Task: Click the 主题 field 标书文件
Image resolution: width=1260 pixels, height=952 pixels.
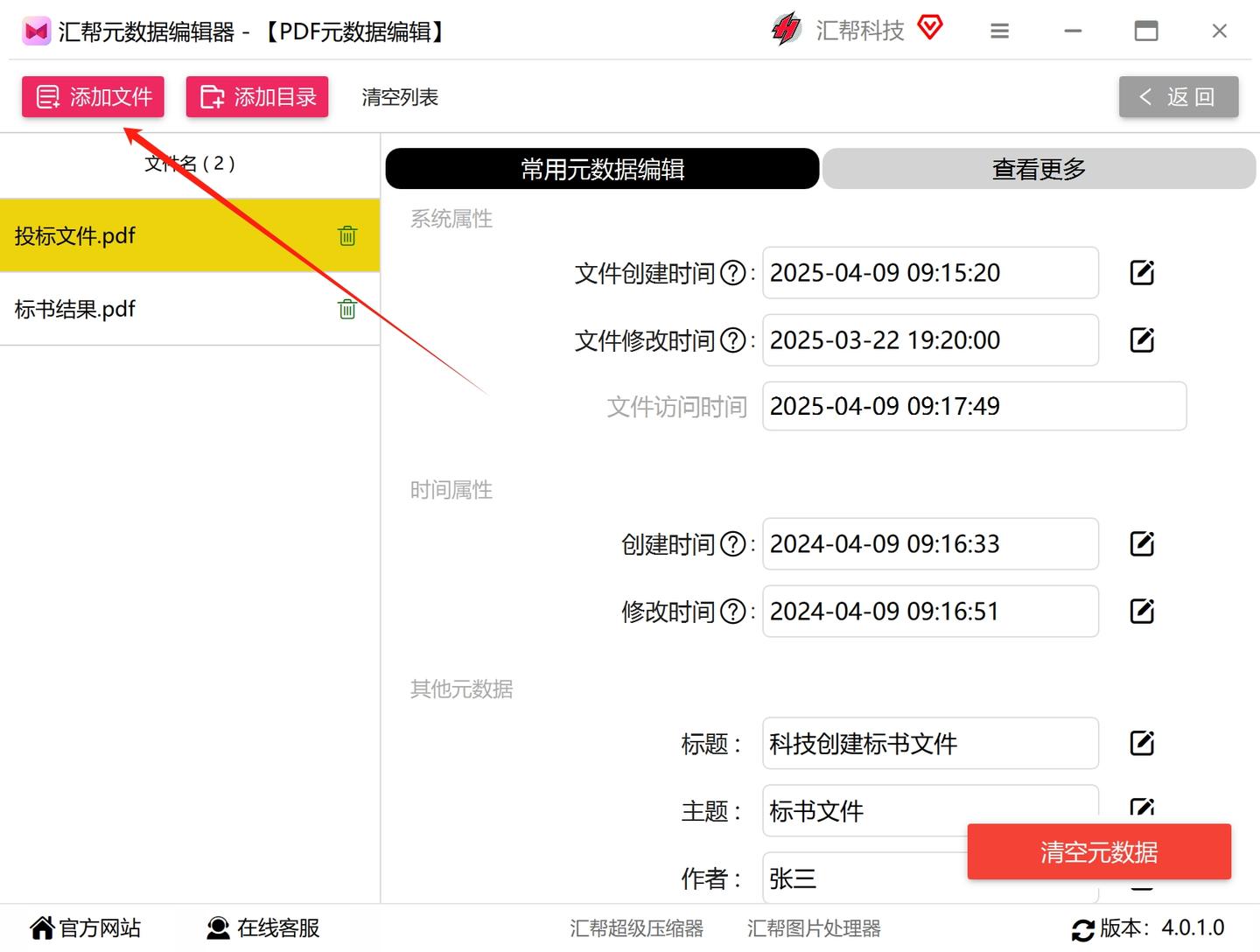Action: click(930, 811)
